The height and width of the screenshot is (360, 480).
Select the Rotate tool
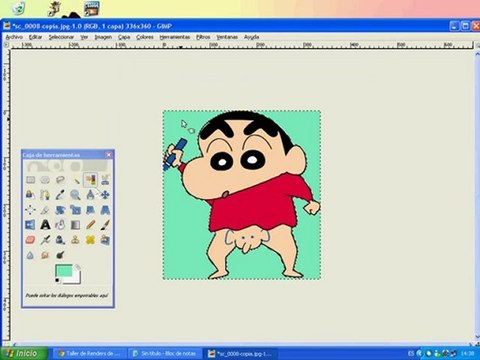click(60, 210)
